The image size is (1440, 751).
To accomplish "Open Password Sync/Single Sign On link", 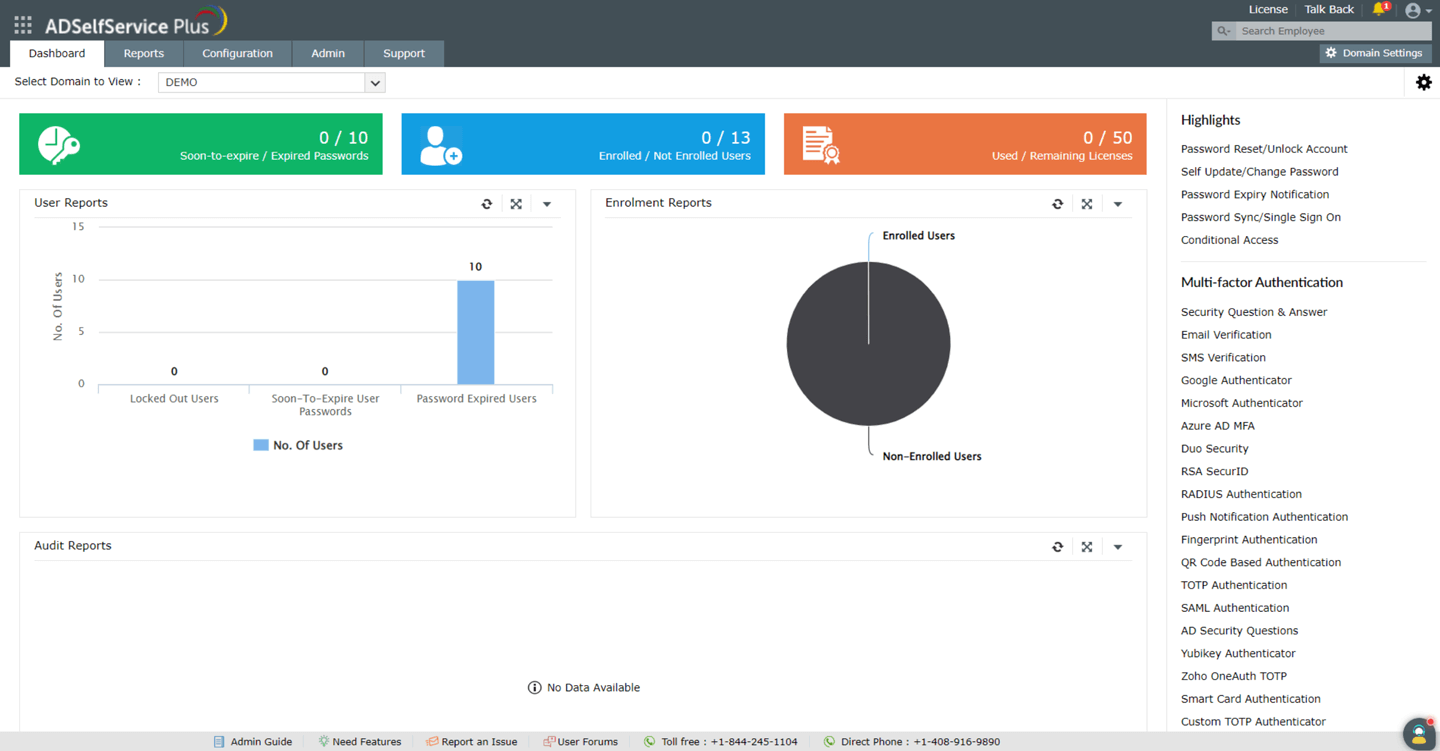I will click(x=1261, y=218).
